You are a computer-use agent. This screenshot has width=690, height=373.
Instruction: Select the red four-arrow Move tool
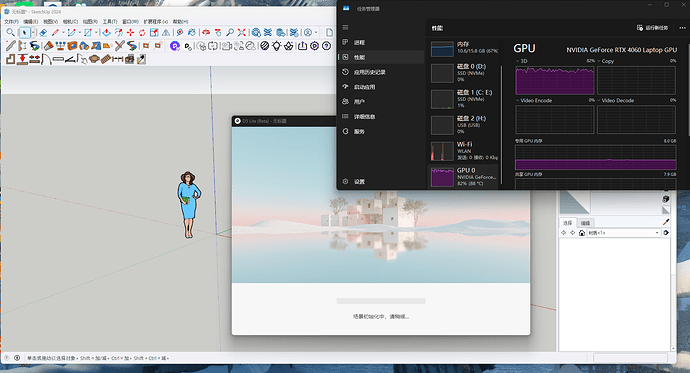130,33
